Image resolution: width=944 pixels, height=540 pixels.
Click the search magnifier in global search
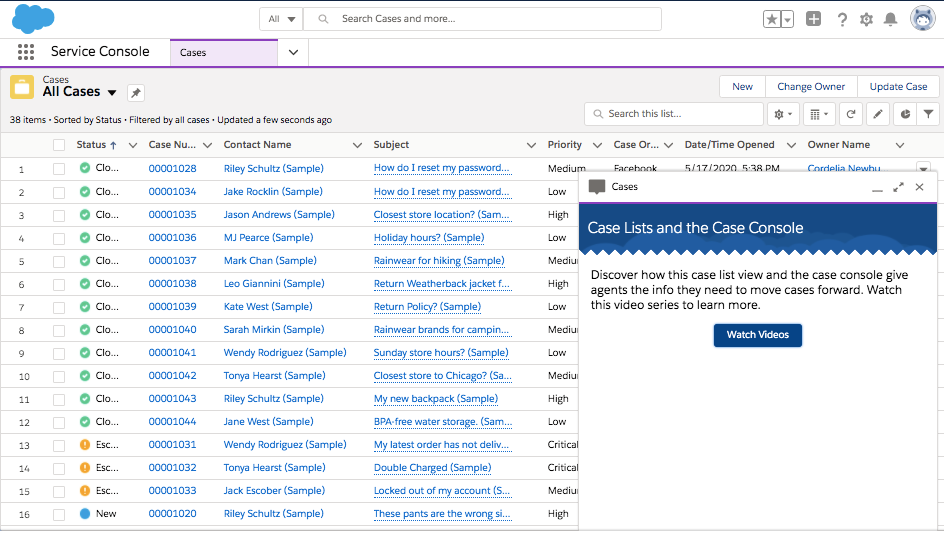(x=323, y=19)
